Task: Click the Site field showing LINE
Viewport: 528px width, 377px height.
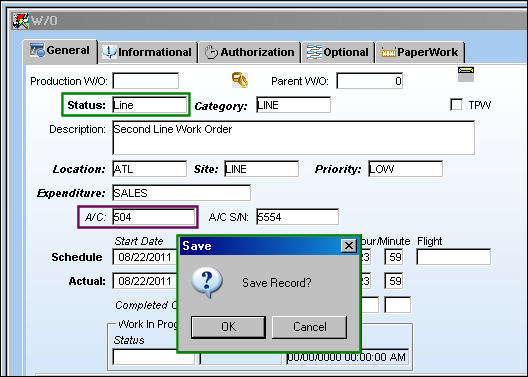Action: [x=262, y=169]
